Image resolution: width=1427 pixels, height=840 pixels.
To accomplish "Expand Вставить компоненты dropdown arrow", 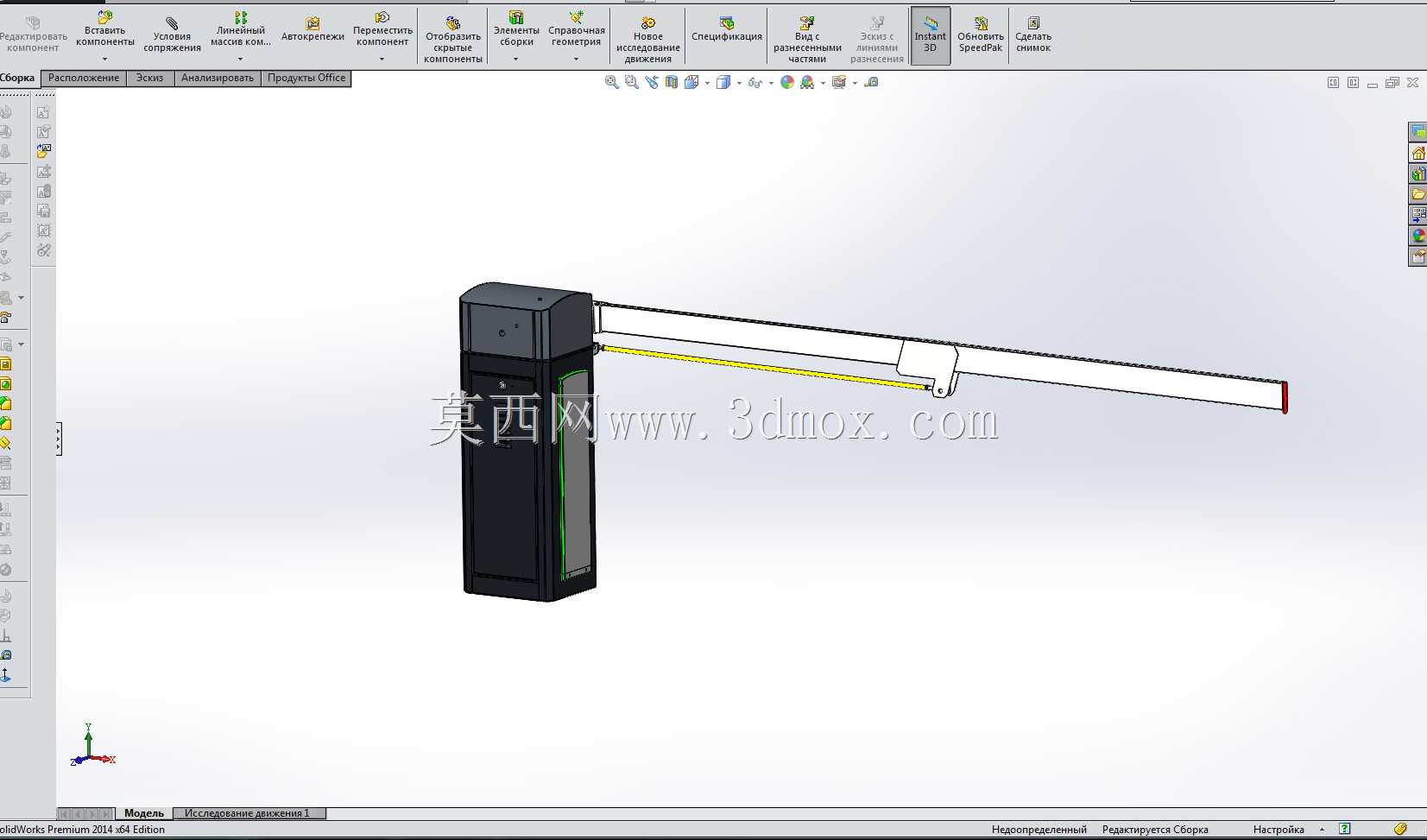I will click(x=105, y=60).
